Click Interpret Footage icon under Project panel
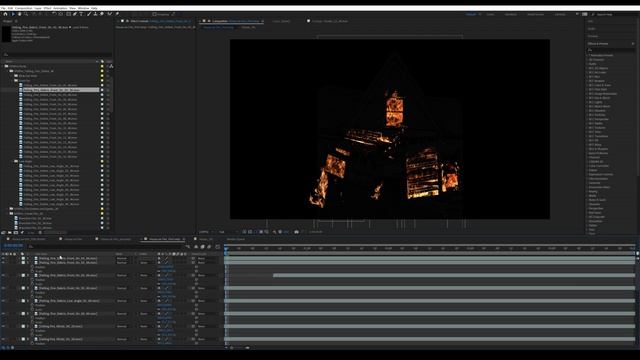The width and height of the screenshot is (640, 360). pos(3,233)
